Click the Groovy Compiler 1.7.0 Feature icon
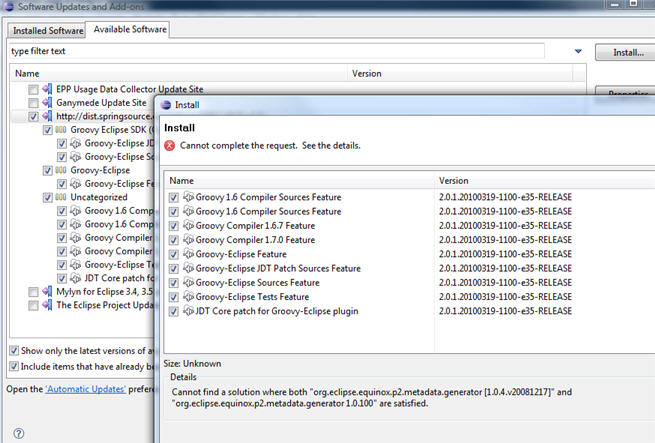 click(188, 240)
